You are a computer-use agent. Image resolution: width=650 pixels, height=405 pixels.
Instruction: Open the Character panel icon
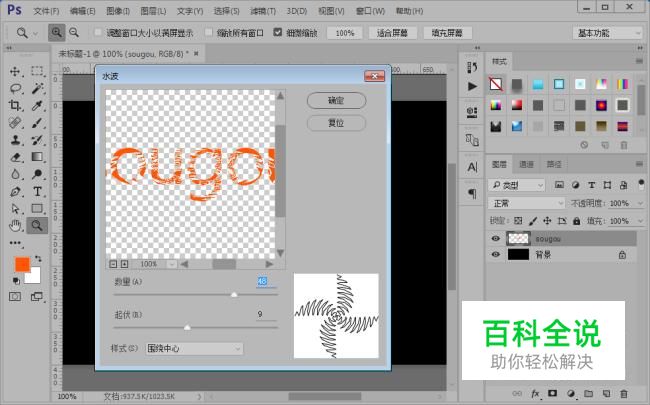[x=472, y=167]
